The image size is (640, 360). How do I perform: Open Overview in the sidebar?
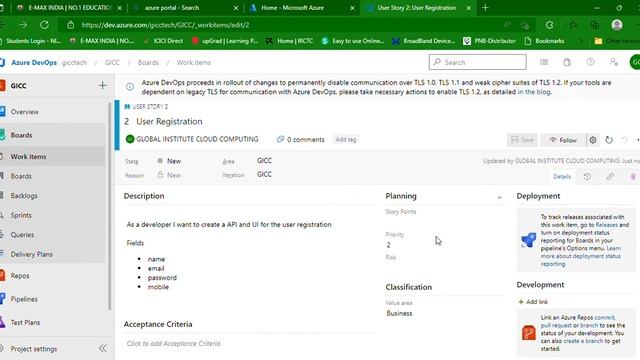click(24, 111)
